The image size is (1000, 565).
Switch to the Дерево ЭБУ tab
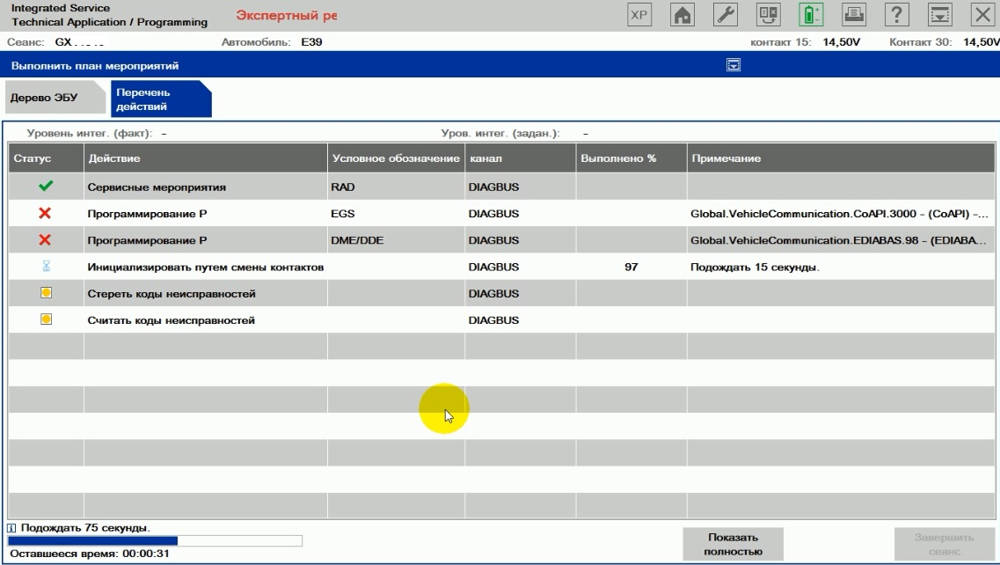tap(44, 98)
